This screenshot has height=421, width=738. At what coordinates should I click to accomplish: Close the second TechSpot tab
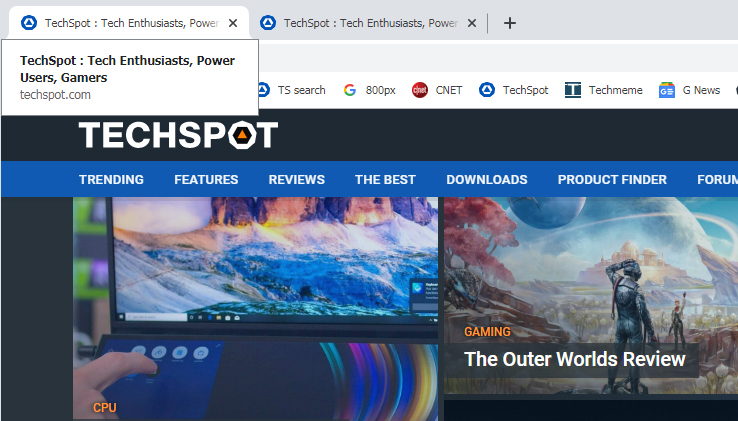pos(472,23)
